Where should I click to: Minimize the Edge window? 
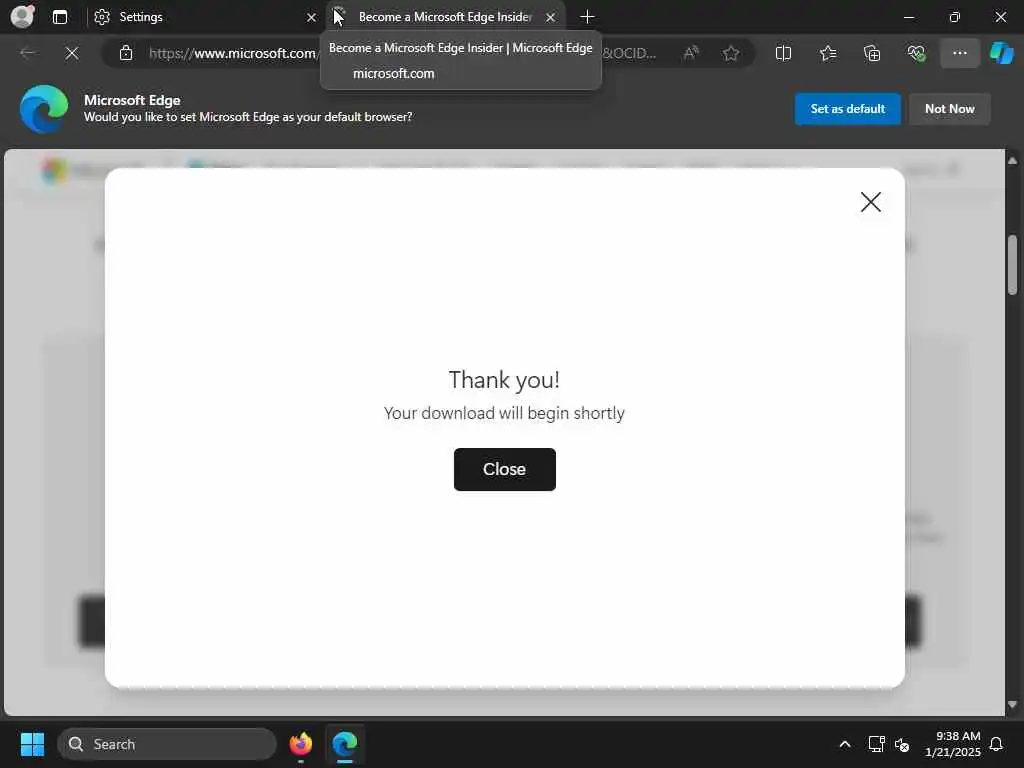(x=908, y=17)
